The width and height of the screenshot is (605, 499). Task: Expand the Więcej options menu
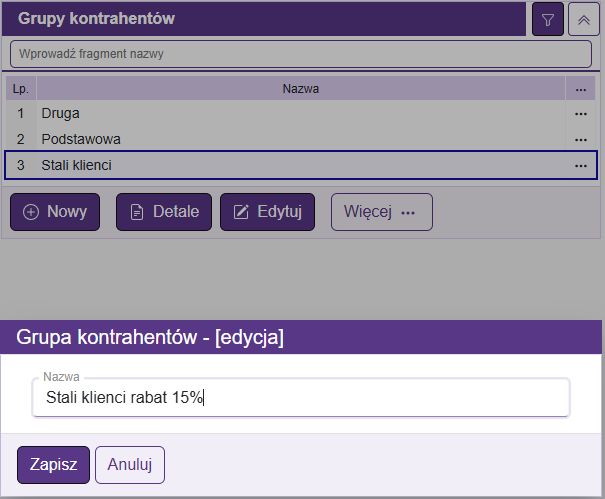[382, 212]
